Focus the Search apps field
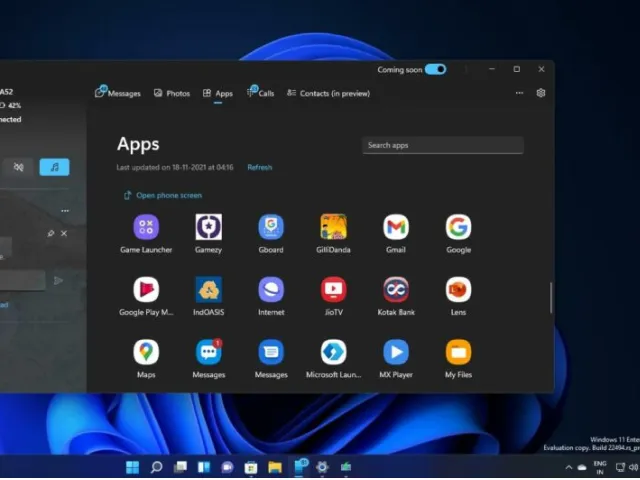The height and width of the screenshot is (480, 640). [x=443, y=145]
